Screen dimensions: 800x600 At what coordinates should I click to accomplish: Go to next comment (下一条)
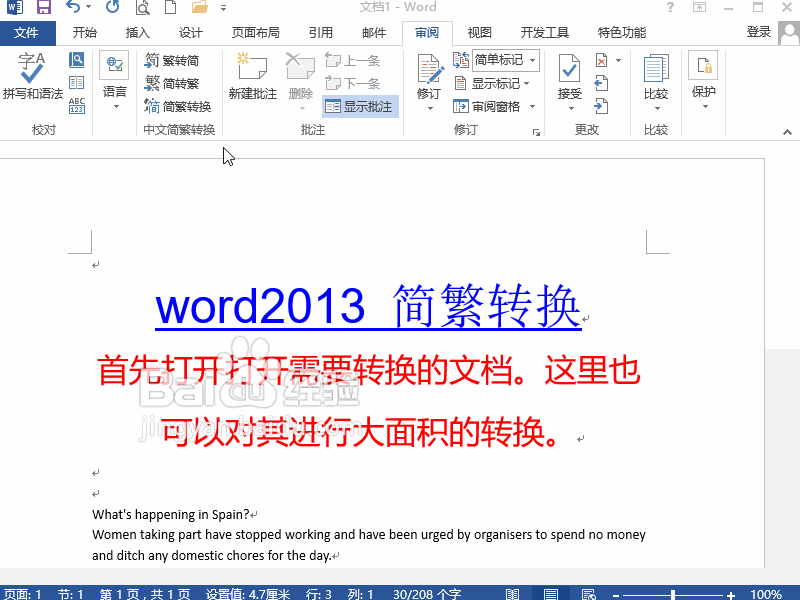353,83
